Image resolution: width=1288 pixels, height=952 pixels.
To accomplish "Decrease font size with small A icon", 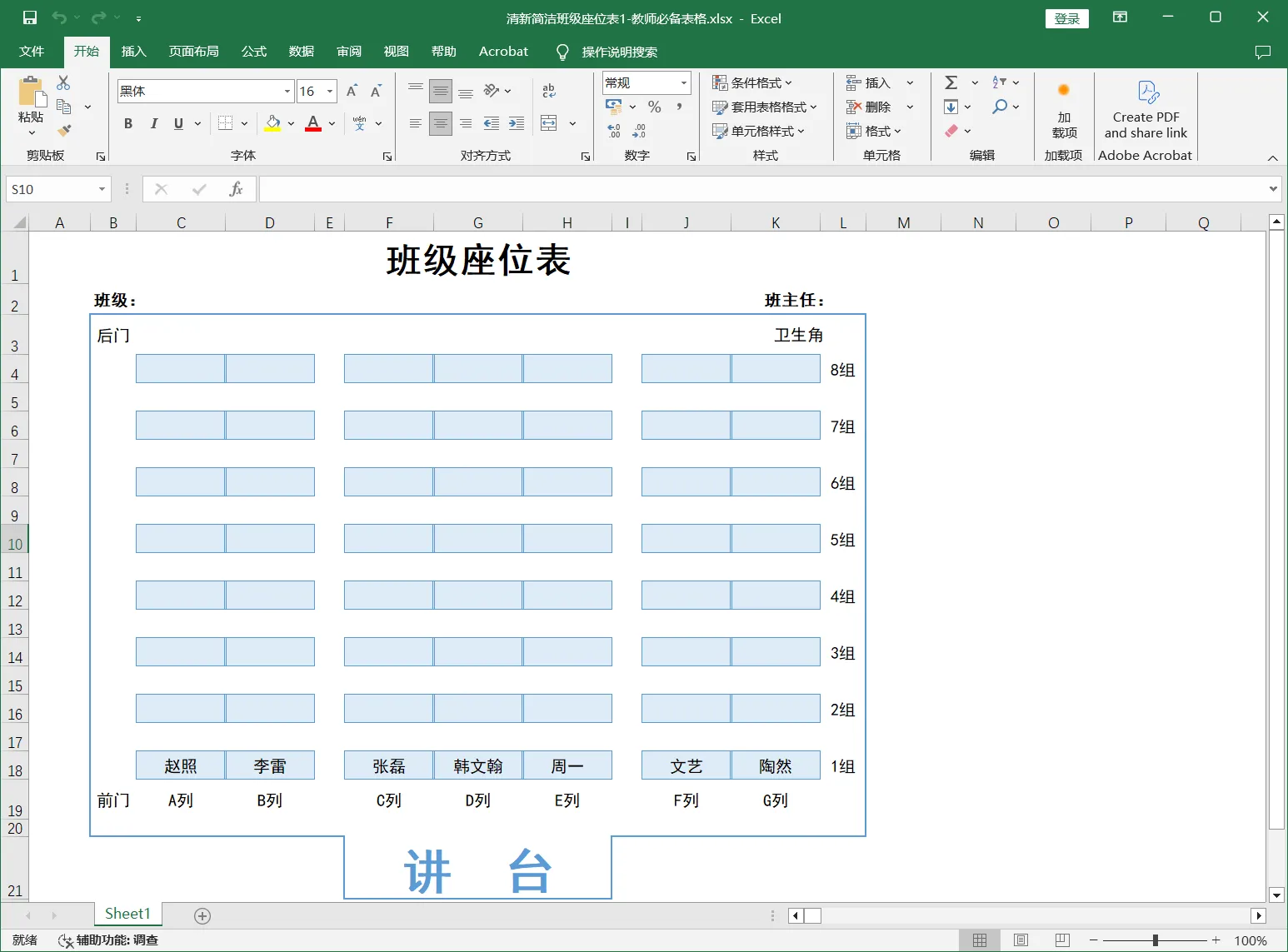I will [376, 91].
